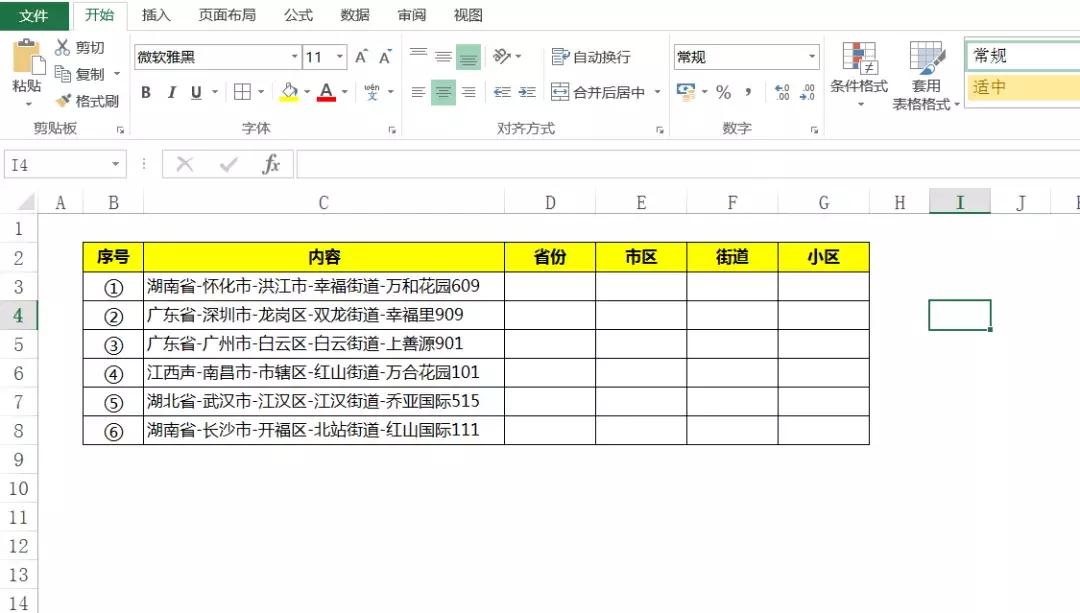Enable Wrap Text (自动换行)
The image size is (1080, 613).
coord(592,57)
